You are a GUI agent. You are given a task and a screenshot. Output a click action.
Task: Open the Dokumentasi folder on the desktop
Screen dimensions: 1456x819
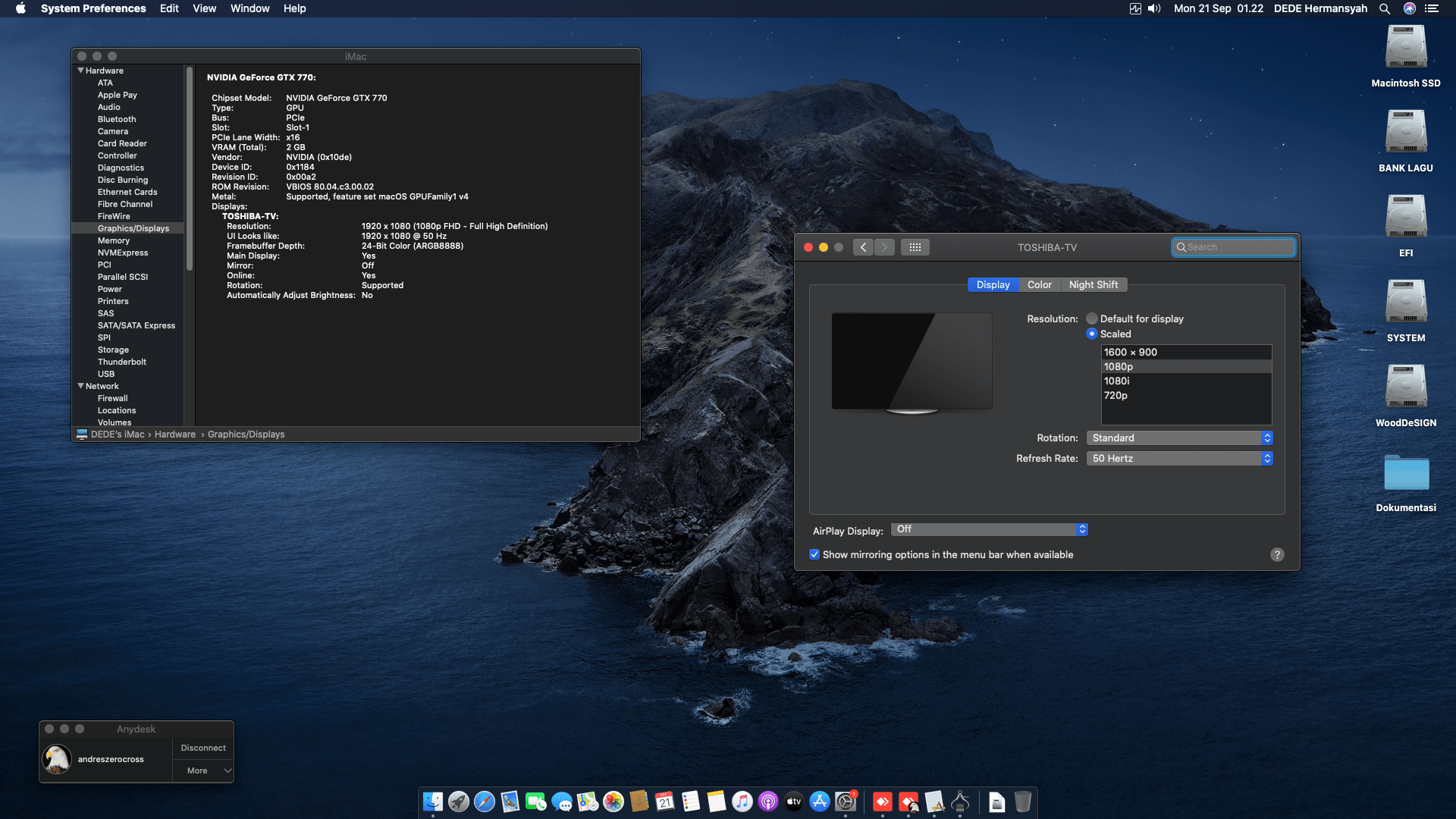point(1406,475)
